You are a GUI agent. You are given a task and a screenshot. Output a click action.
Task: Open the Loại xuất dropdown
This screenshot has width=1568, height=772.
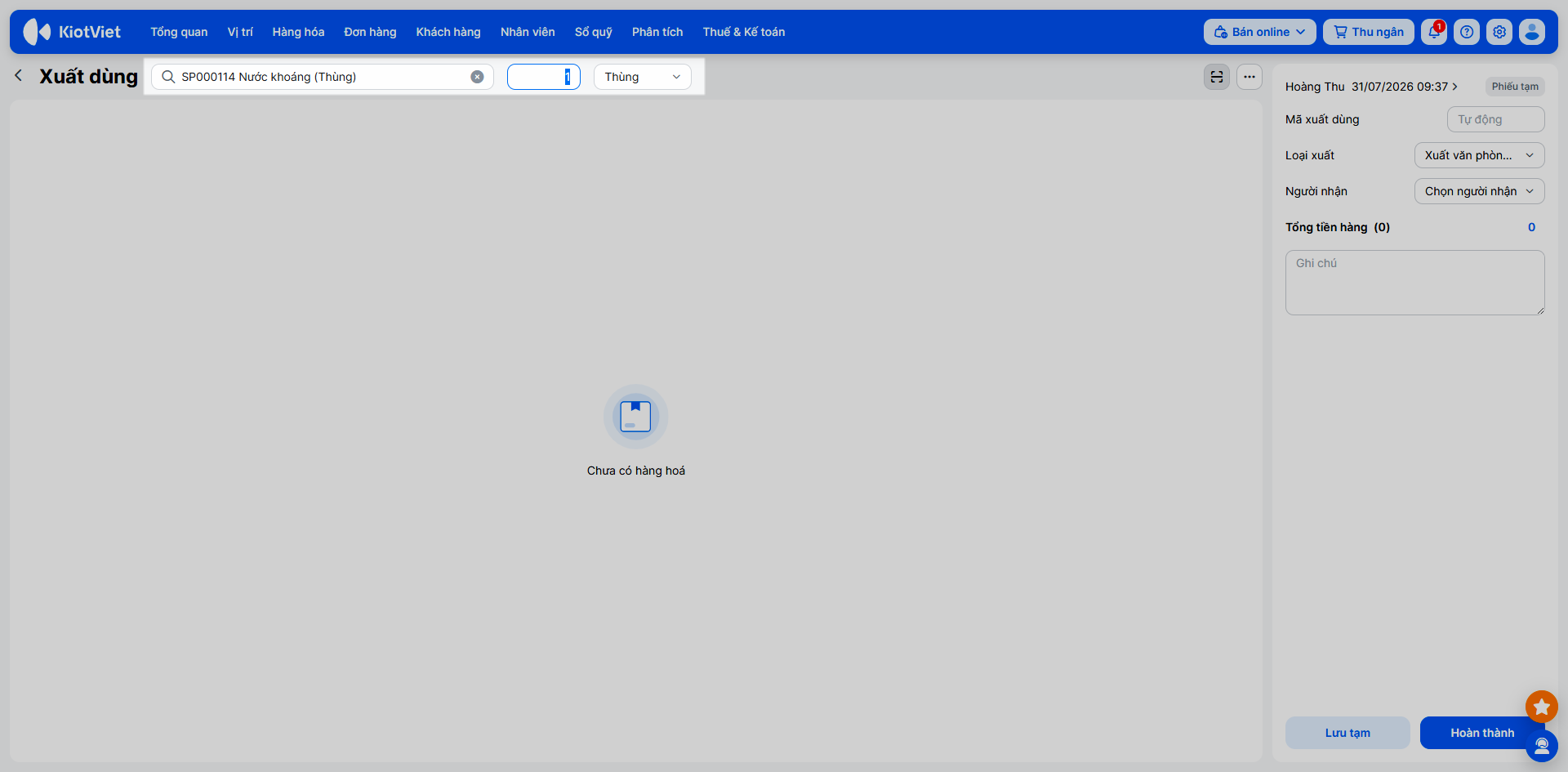pyautogui.click(x=1479, y=155)
